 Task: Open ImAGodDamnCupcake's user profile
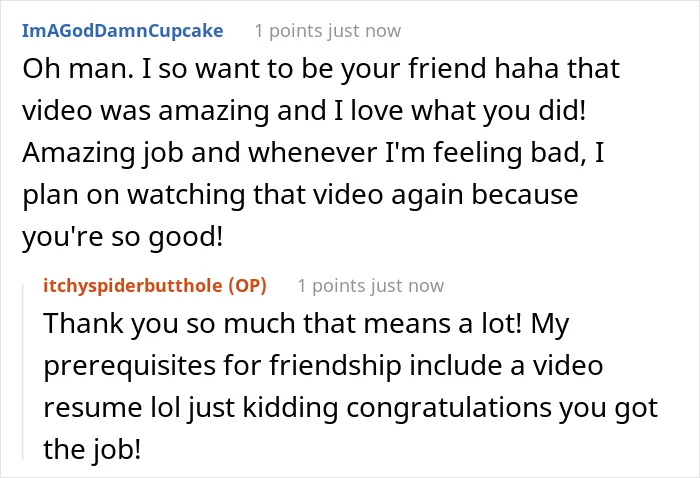point(122,31)
